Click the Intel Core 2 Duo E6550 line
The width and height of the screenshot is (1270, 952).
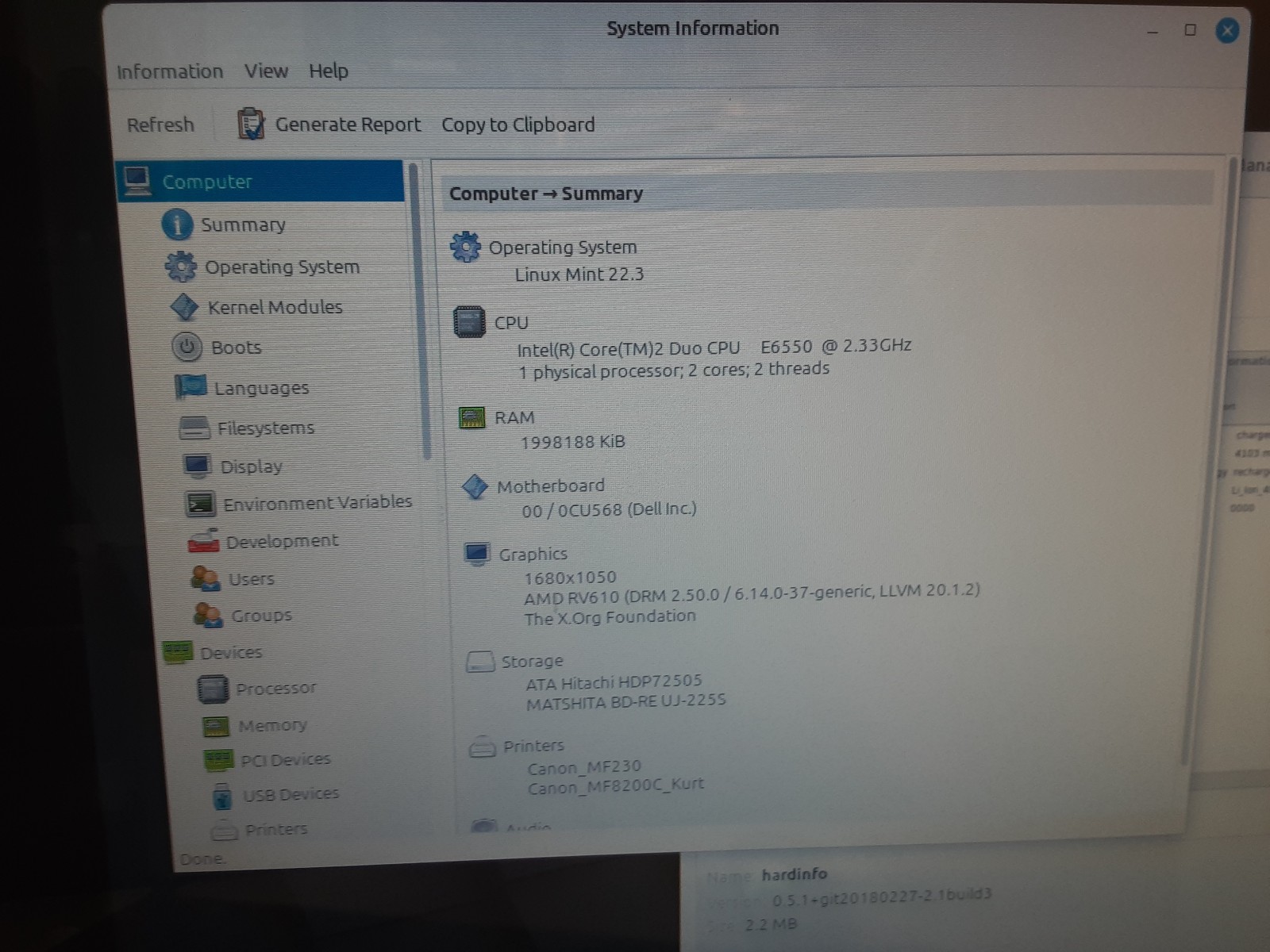point(714,347)
